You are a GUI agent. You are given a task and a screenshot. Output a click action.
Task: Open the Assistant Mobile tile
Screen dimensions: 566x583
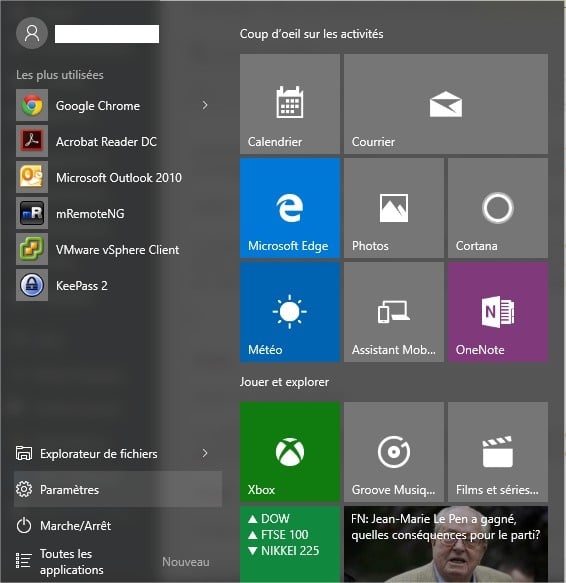click(394, 312)
